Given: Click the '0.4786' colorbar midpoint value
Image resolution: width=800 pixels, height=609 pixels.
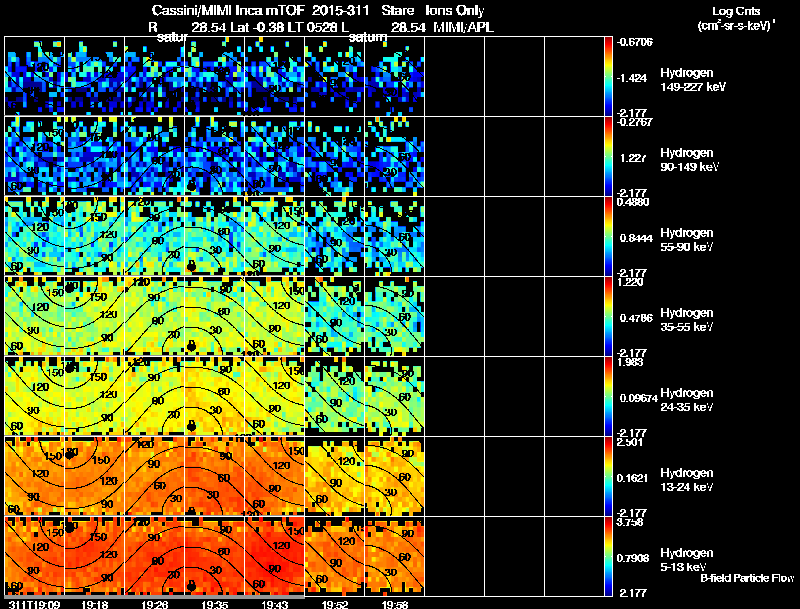Looking at the screenshot, I should [636, 318].
